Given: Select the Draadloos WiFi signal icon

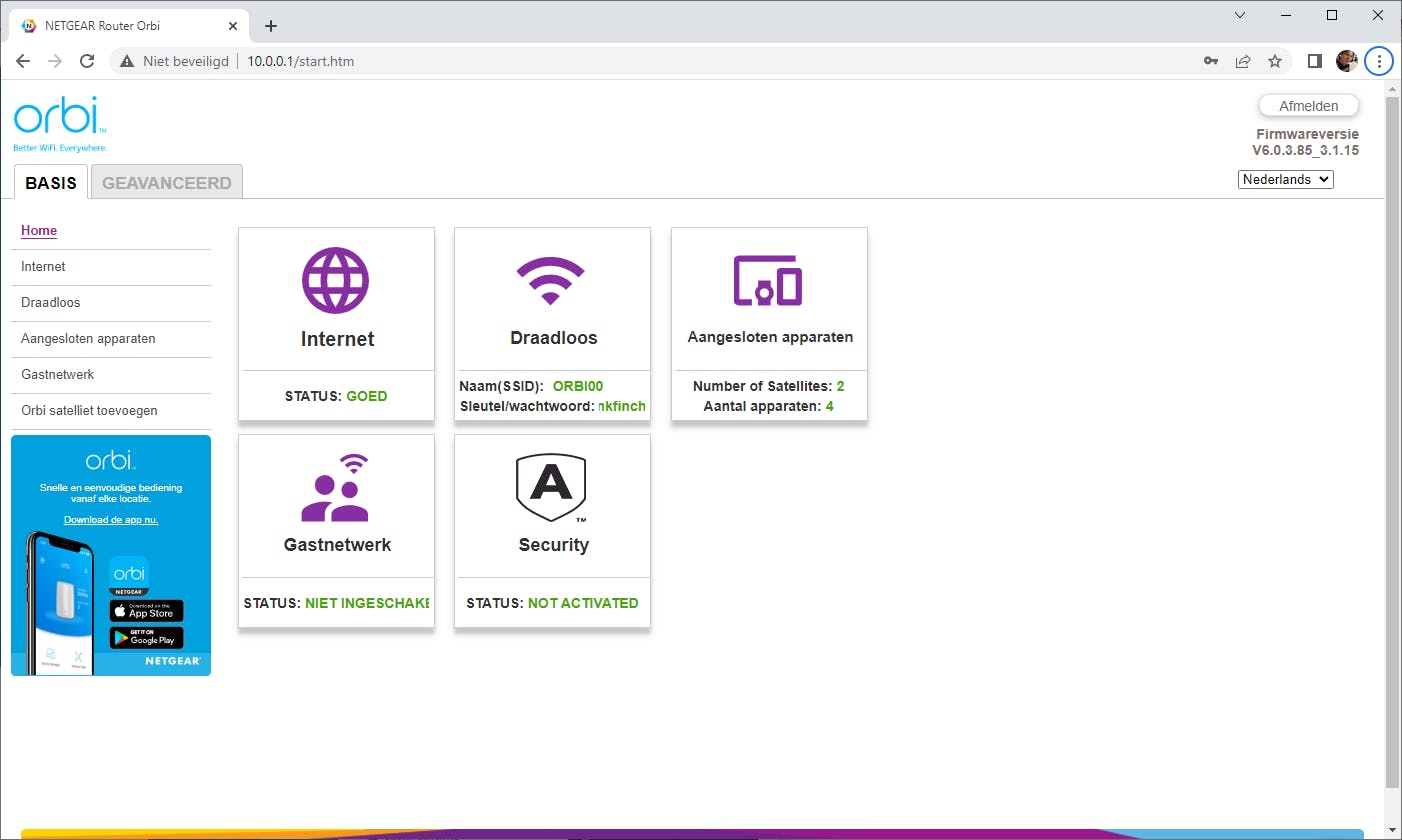Looking at the screenshot, I should (552, 279).
